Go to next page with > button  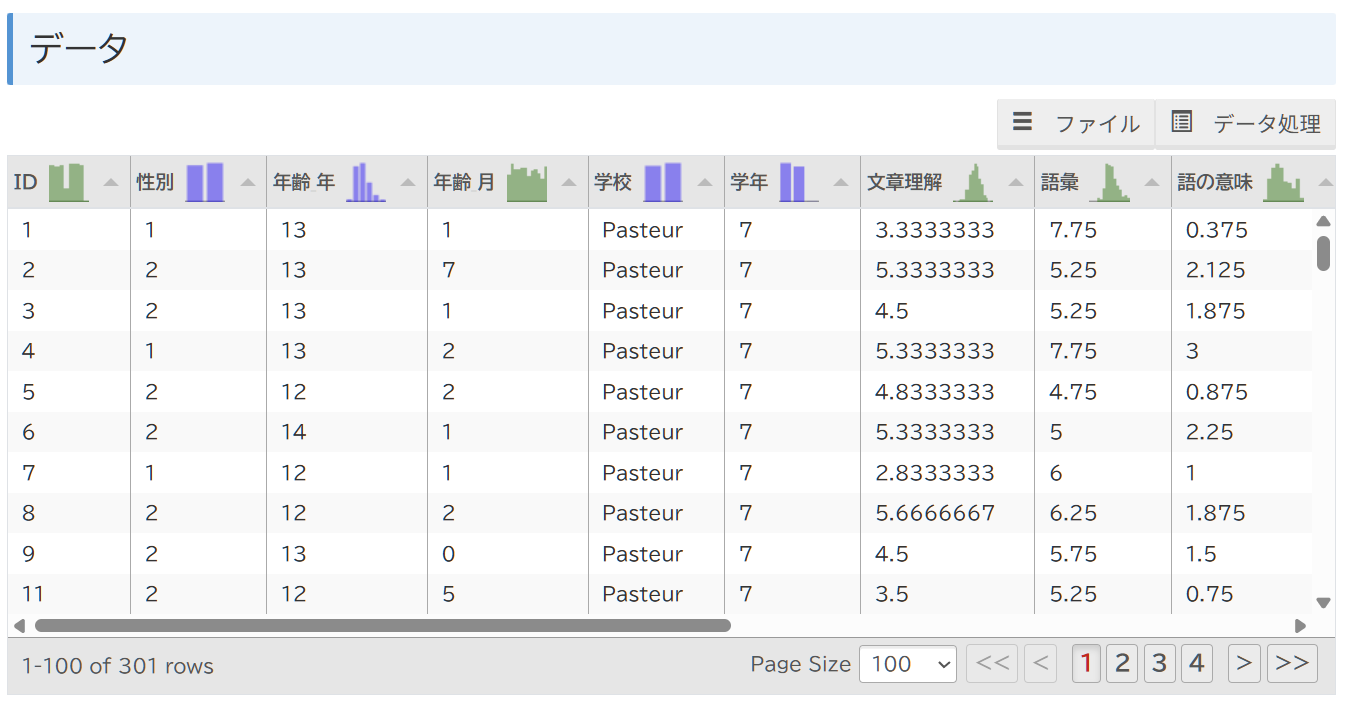1244,663
